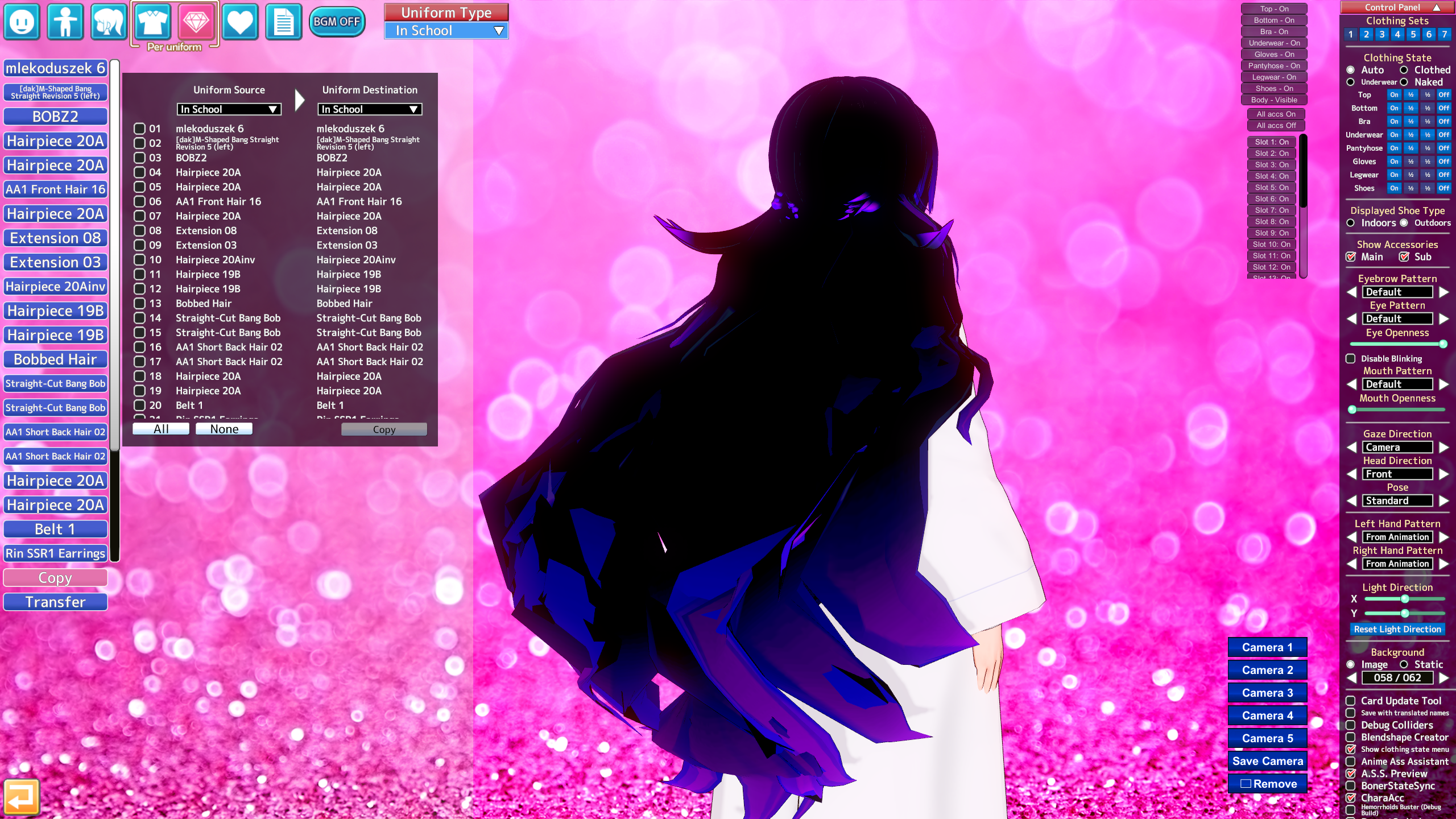This screenshot has height=819, width=1456.
Task: Go to next Eye Pattern
Action: tap(1443, 318)
